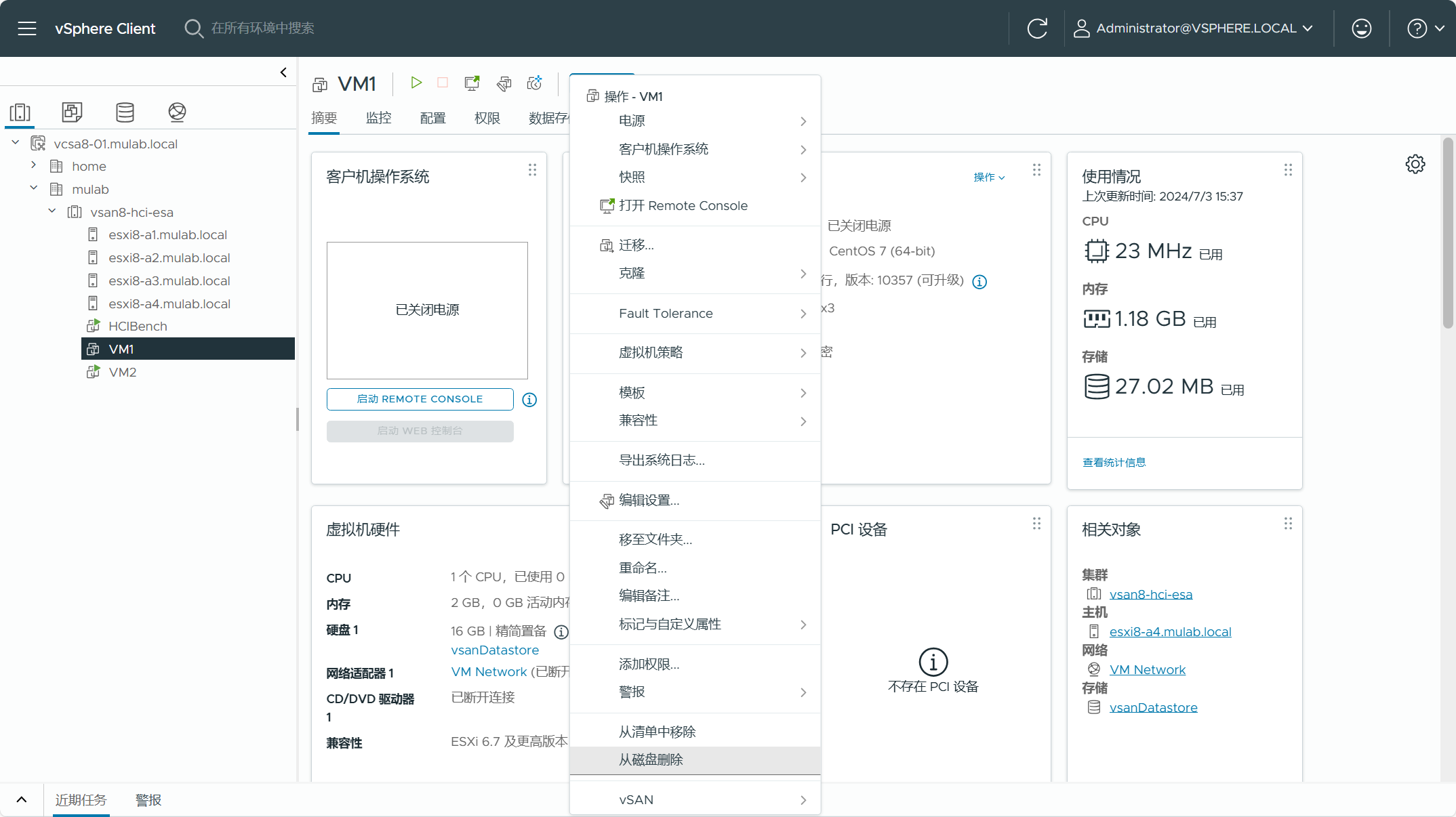Image resolution: width=1456 pixels, height=817 pixels.
Task: Select 从磁盘删除 in actions menu
Action: (x=695, y=760)
